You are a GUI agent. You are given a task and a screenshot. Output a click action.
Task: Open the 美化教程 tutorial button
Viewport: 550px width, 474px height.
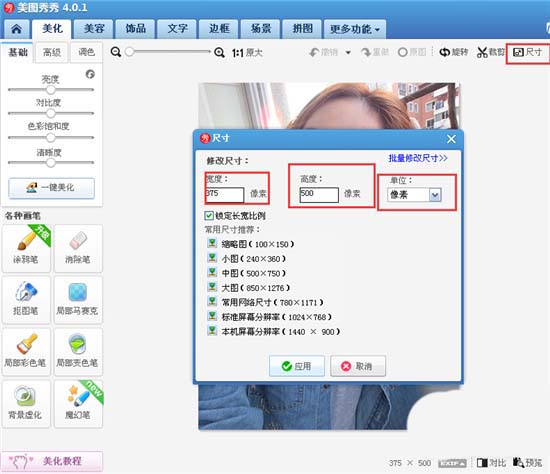pos(52,461)
